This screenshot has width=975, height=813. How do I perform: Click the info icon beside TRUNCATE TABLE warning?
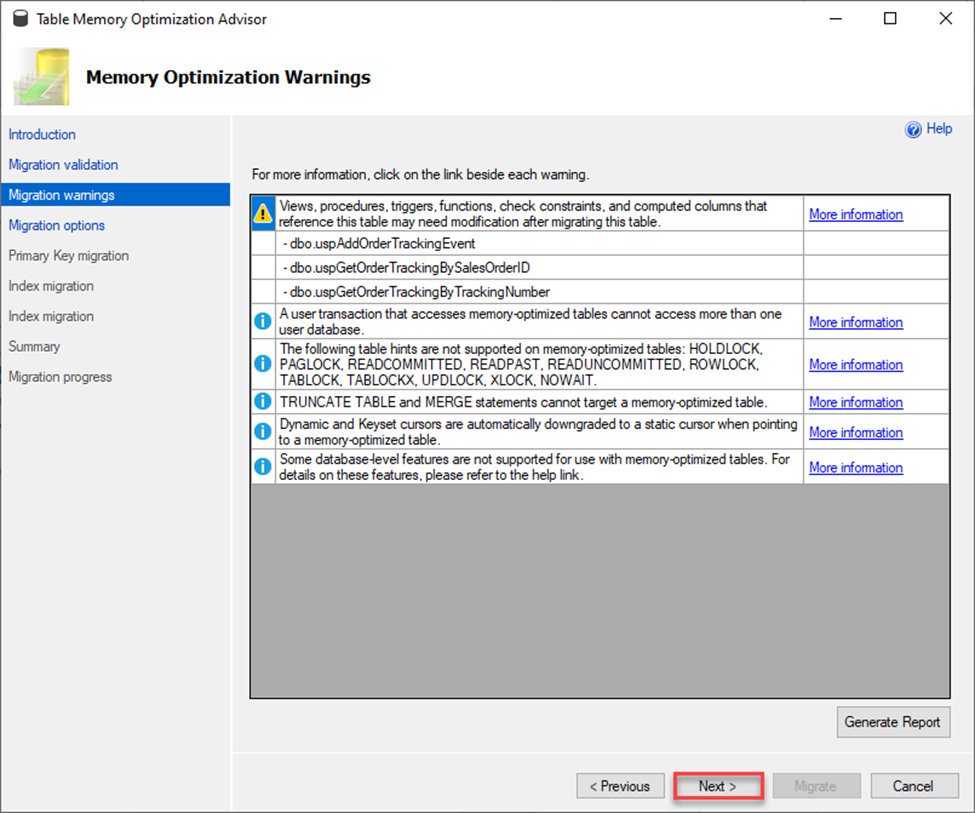[263, 401]
